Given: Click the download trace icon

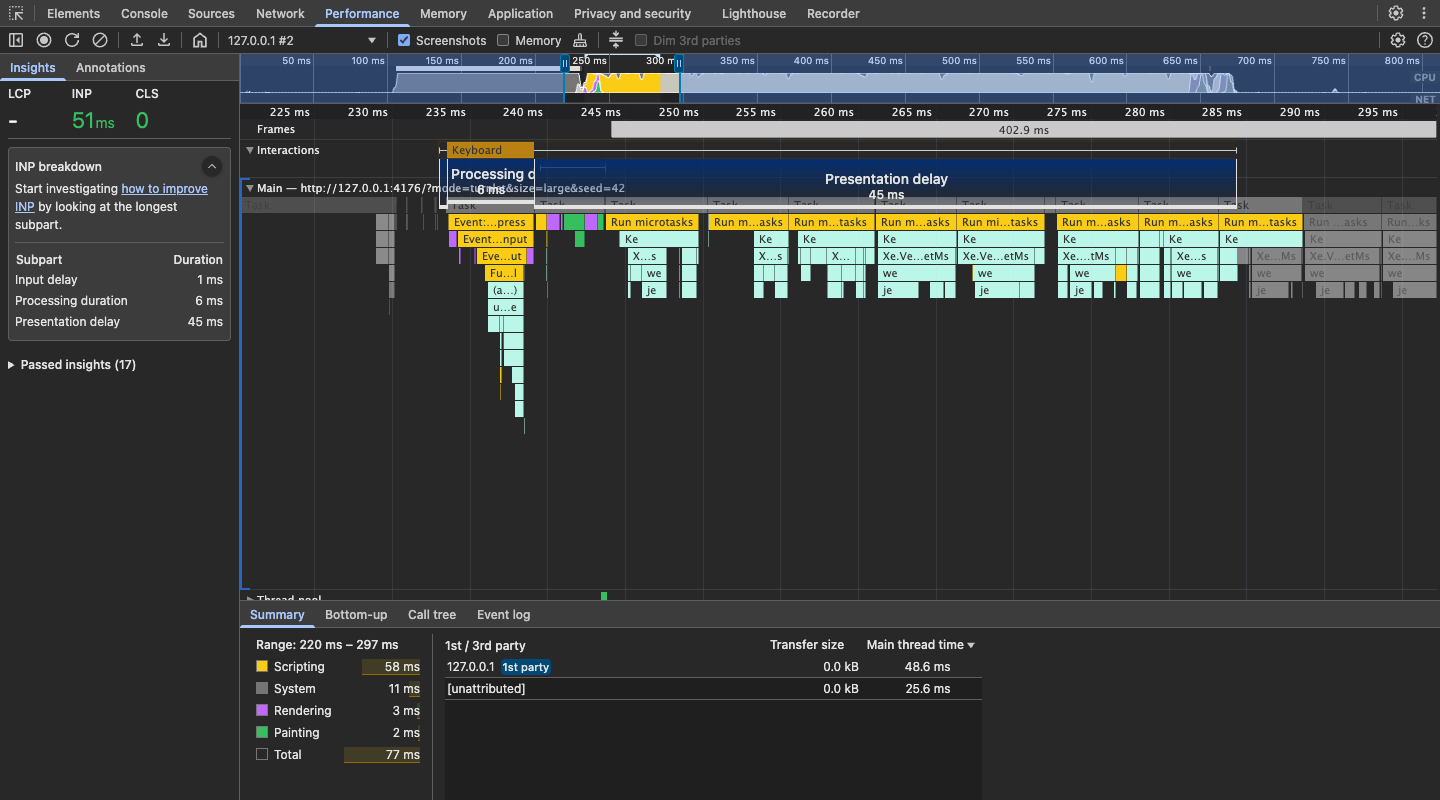Looking at the screenshot, I should click(164, 40).
